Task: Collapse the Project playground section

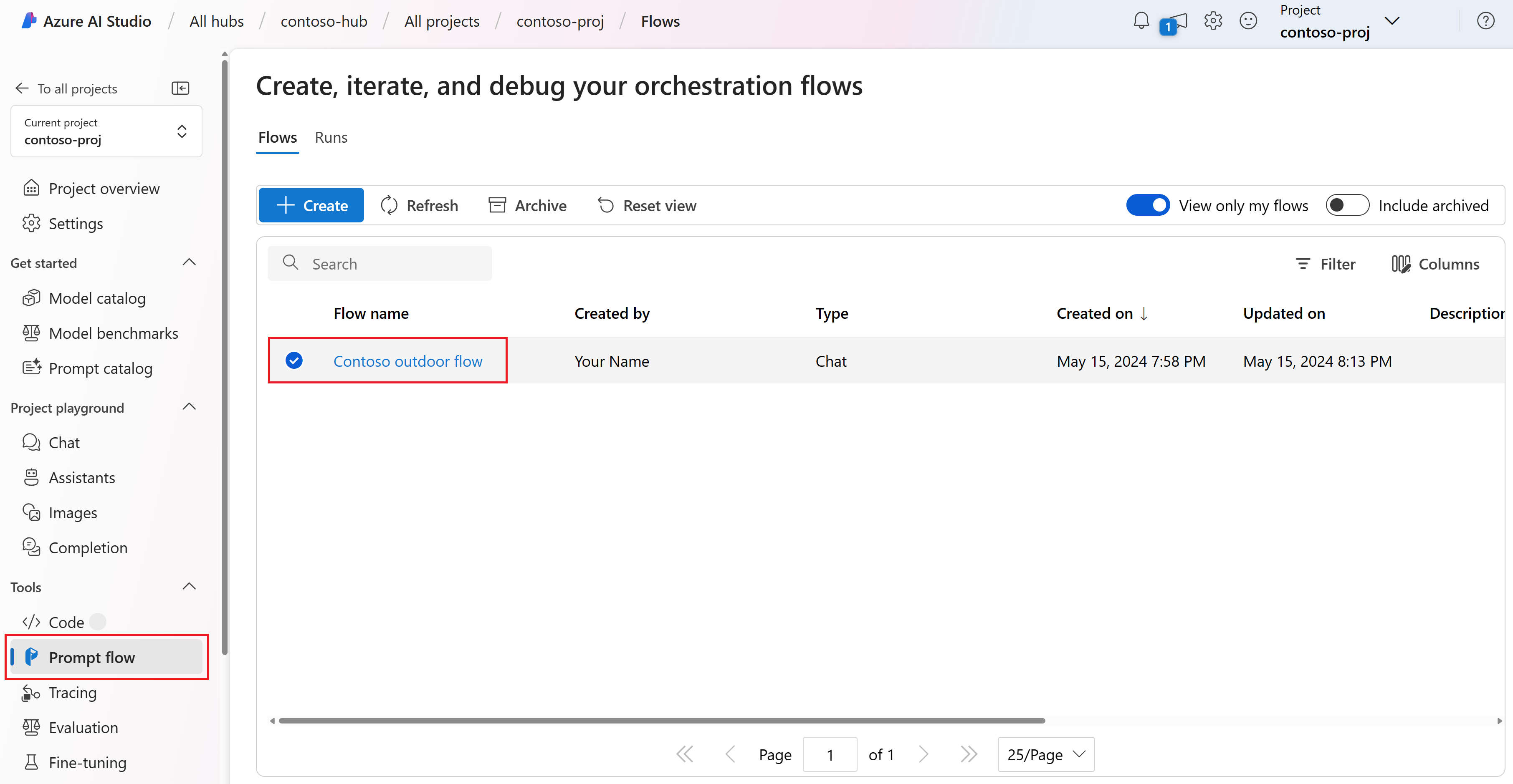Action: pos(189,407)
